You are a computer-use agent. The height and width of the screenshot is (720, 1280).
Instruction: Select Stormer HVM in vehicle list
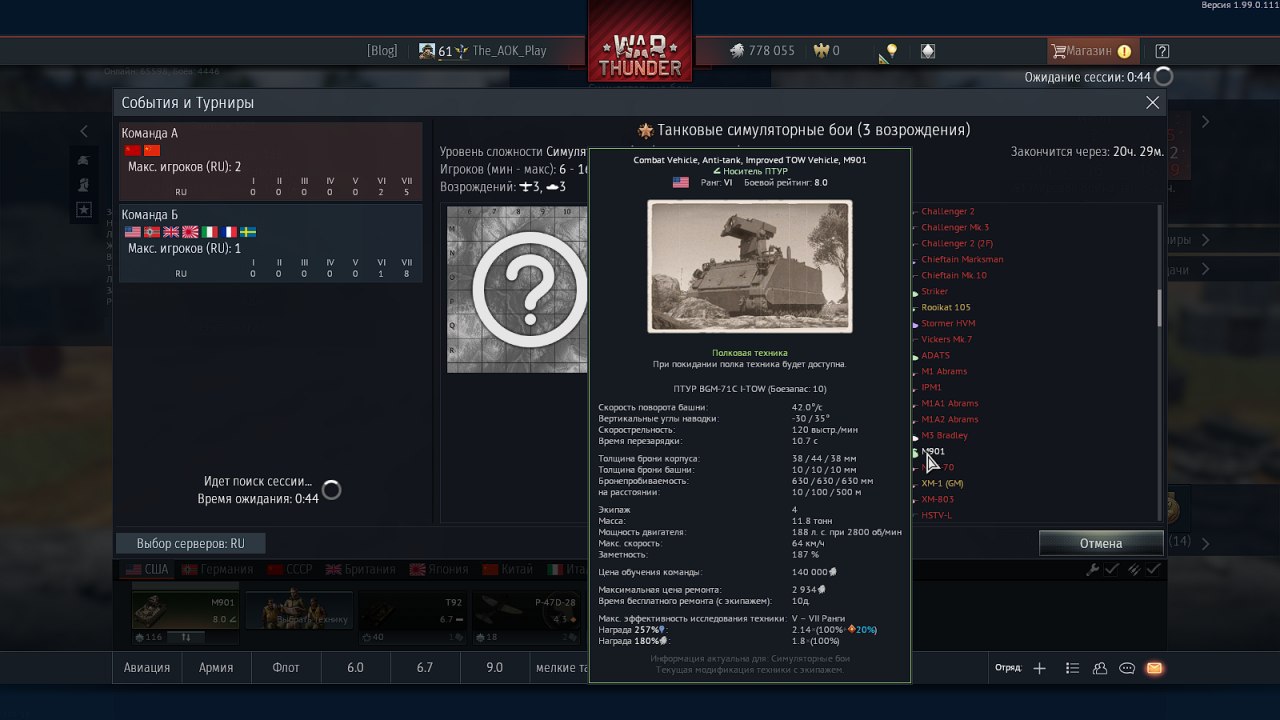coord(948,323)
